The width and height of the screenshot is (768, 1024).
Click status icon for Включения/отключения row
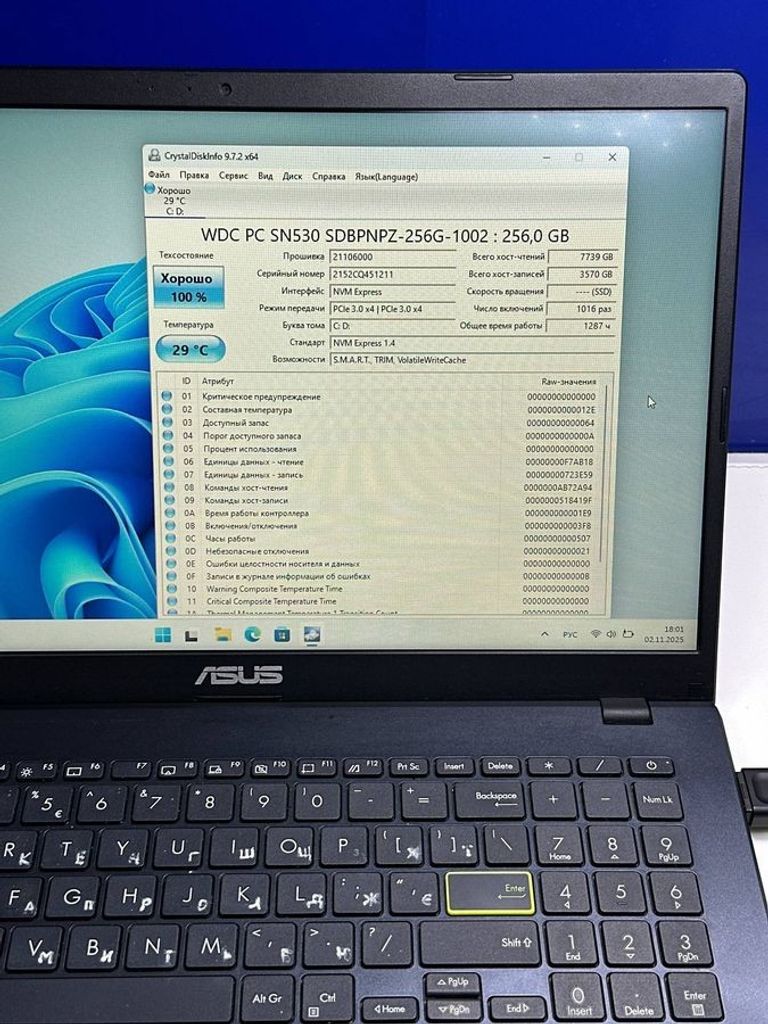click(x=170, y=525)
